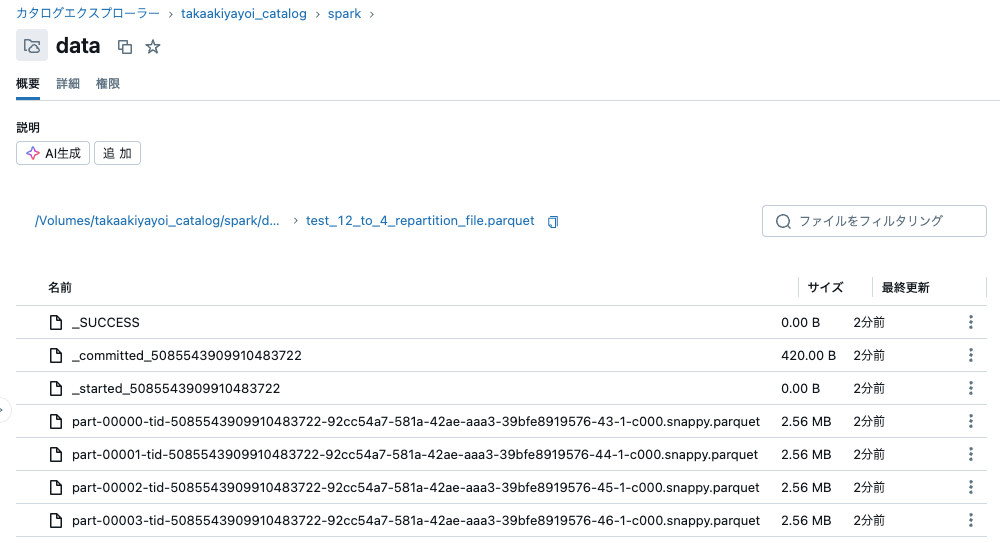Click the 2.56 MB size of part-00000
1000x543 pixels.
[x=806, y=422]
